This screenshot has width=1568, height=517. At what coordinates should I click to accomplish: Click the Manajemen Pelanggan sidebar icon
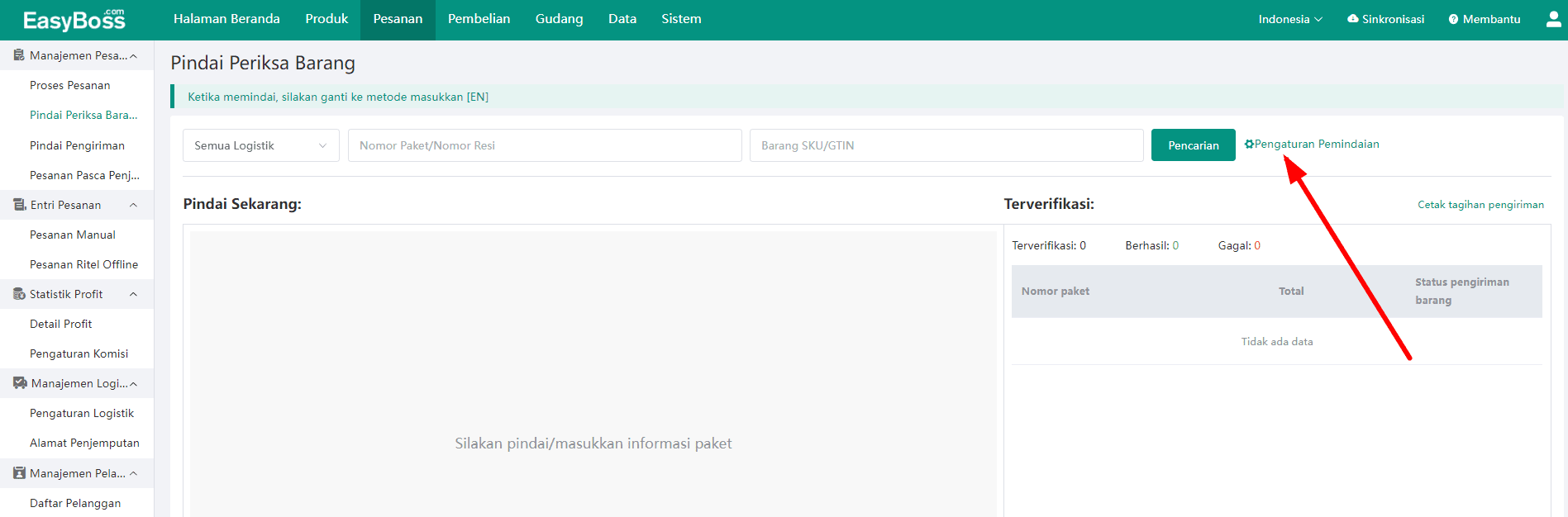[x=19, y=473]
